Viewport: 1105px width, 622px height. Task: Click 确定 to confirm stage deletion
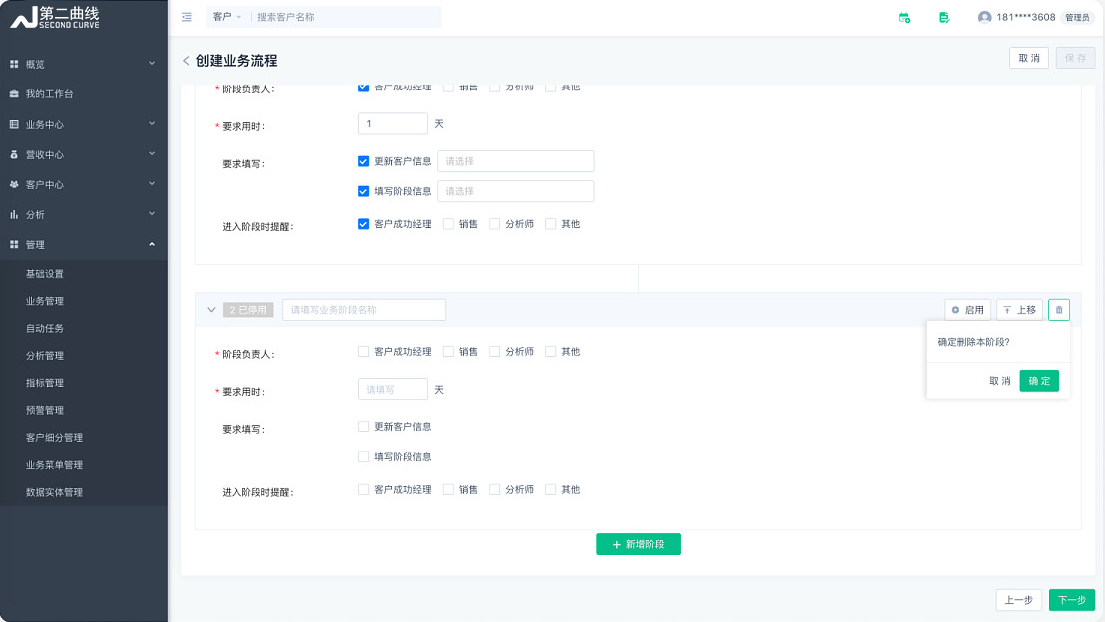[1038, 381]
